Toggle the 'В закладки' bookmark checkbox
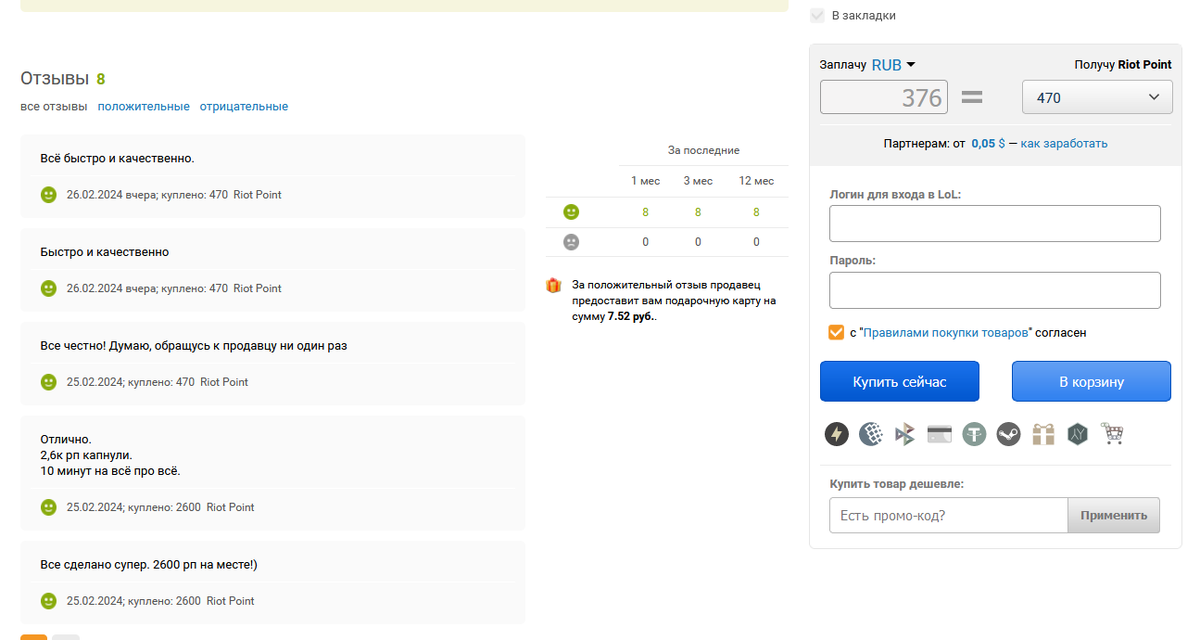Viewport: 1200px width, 640px height. (x=817, y=16)
